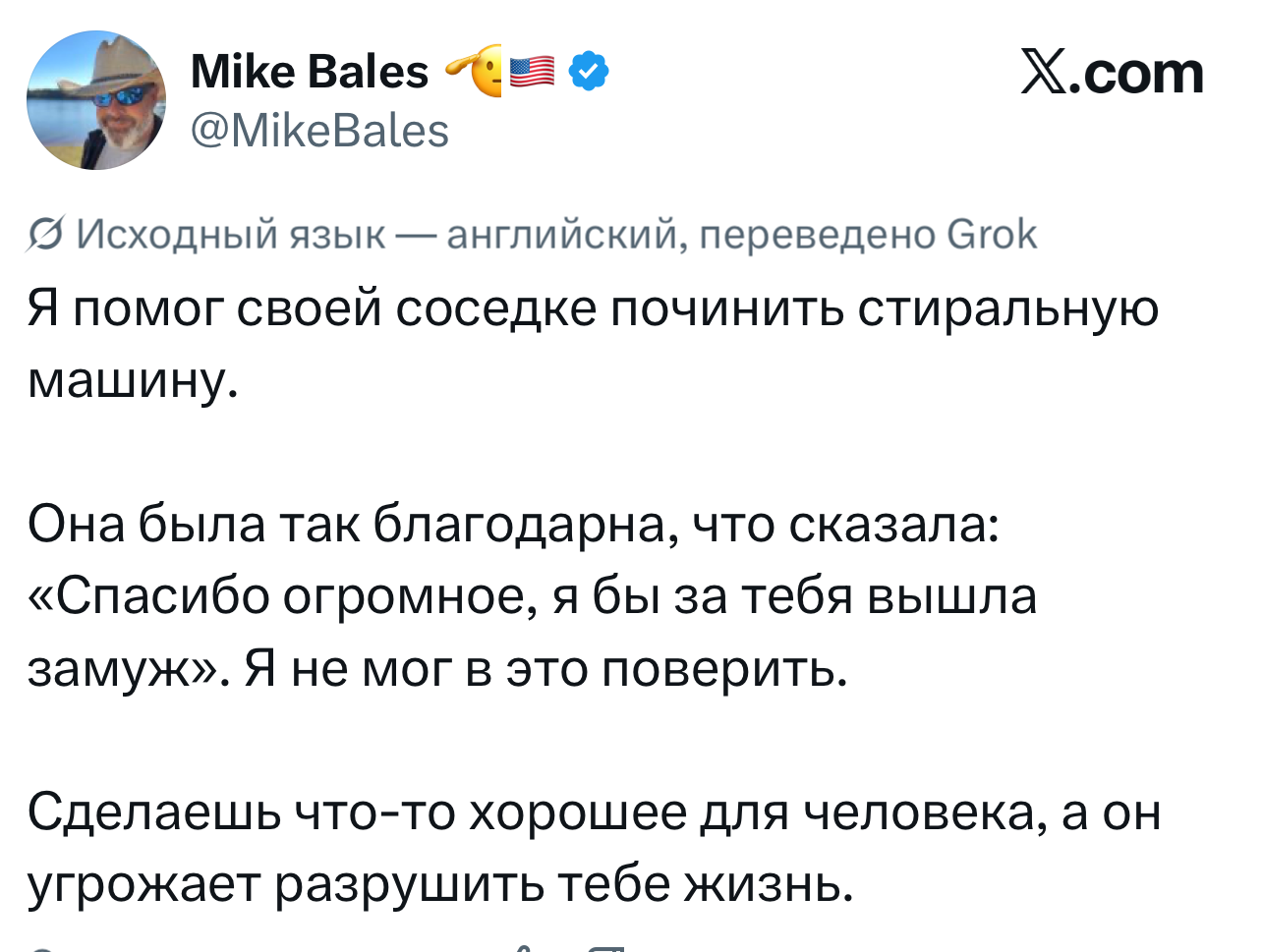
Task: Click the US flag emoji
Action: tap(533, 72)
